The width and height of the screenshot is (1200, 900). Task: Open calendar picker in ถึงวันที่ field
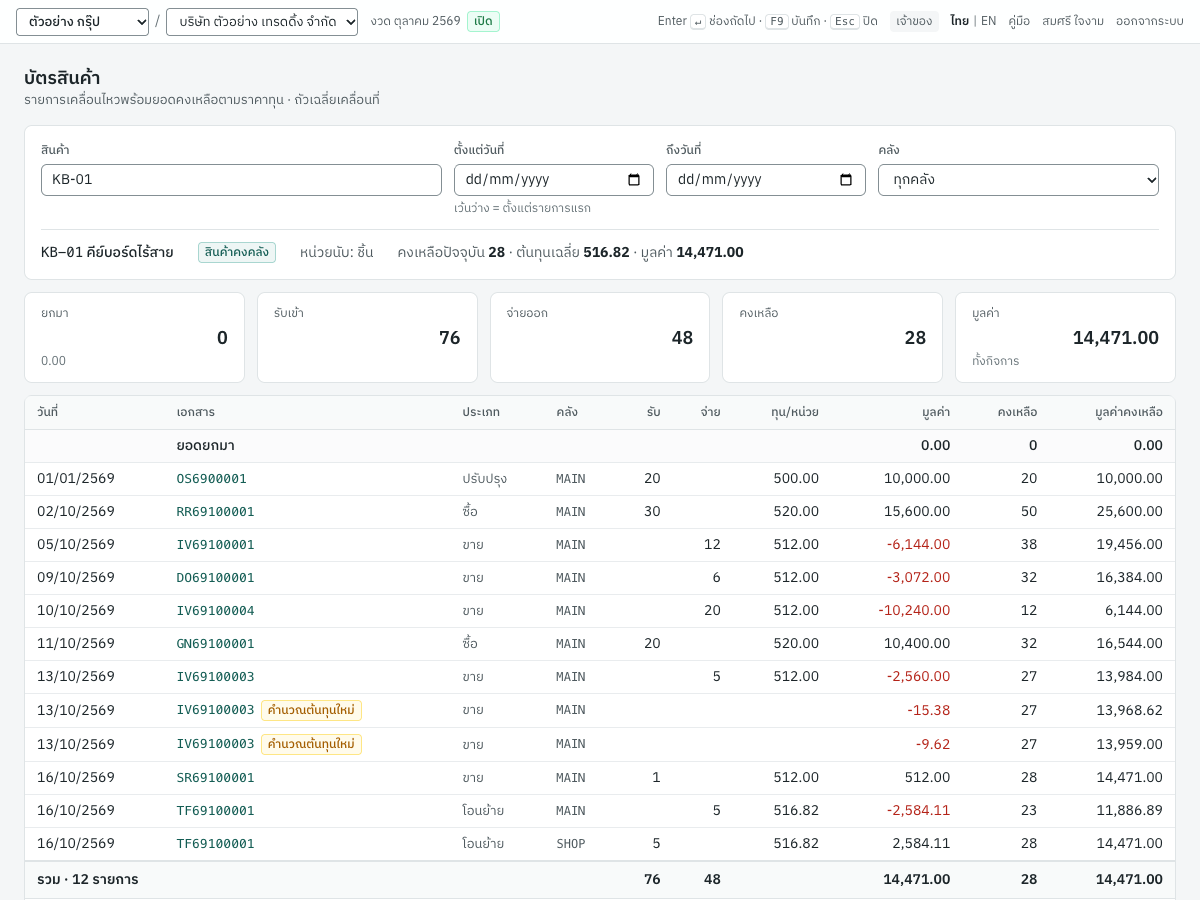[846, 180]
